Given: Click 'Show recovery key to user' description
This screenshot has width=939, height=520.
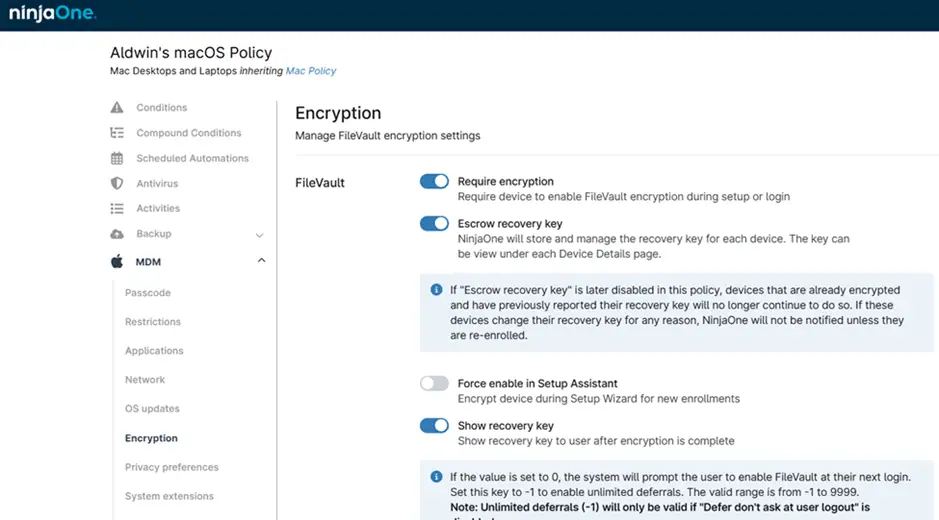Looking at the screenshot, I should tap(596, 441).
